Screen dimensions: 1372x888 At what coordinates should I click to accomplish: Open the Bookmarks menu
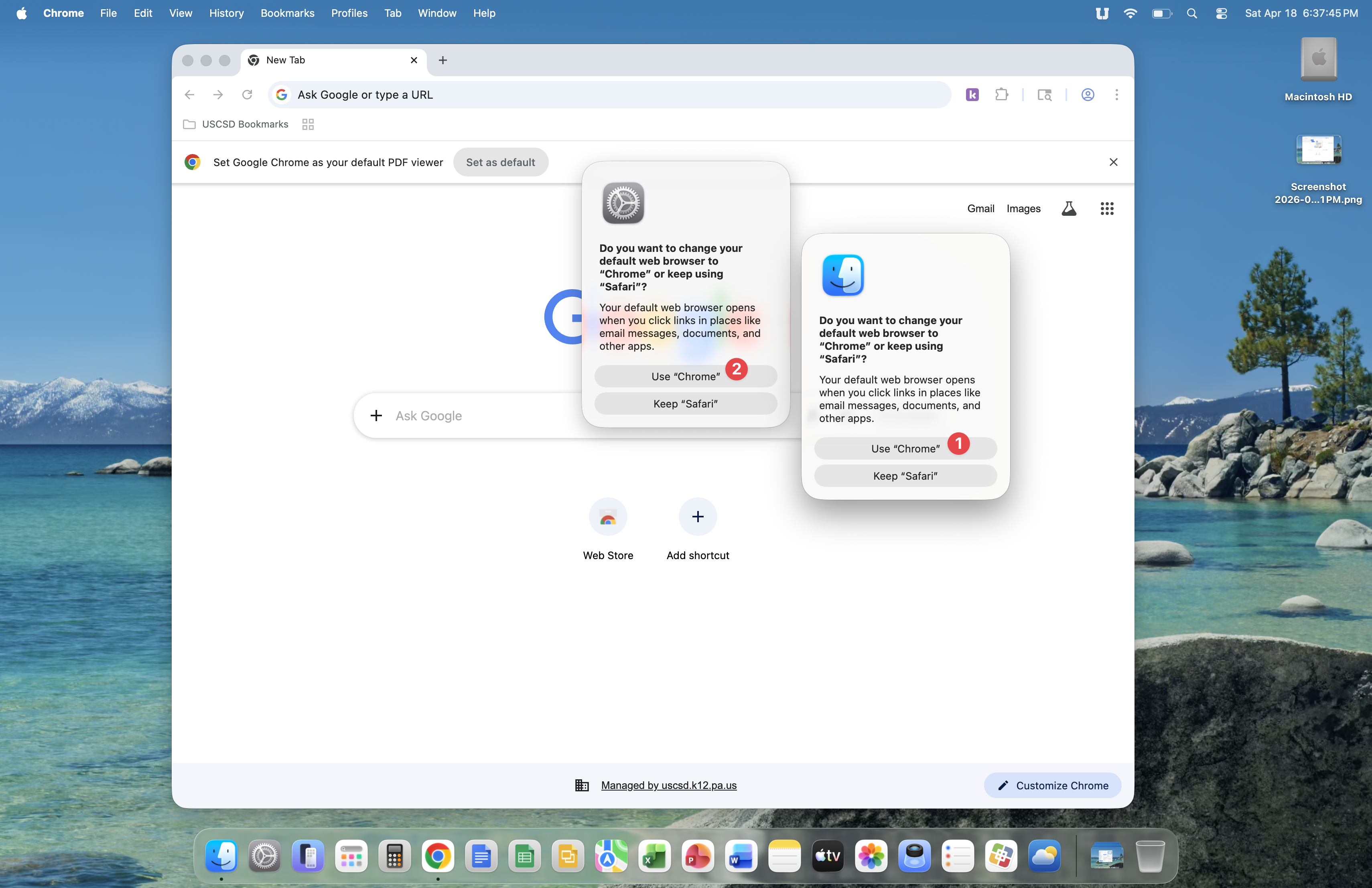point(287,13)
